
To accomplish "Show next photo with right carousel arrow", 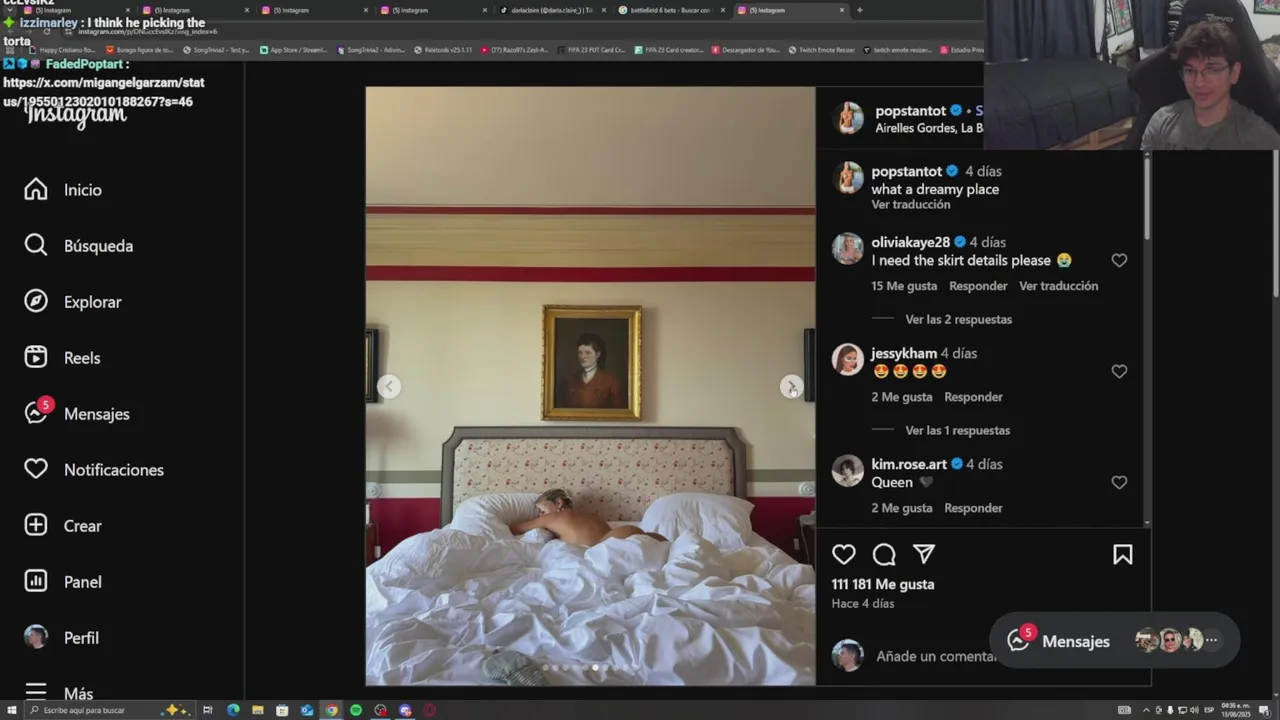I will tap(791, 387).
